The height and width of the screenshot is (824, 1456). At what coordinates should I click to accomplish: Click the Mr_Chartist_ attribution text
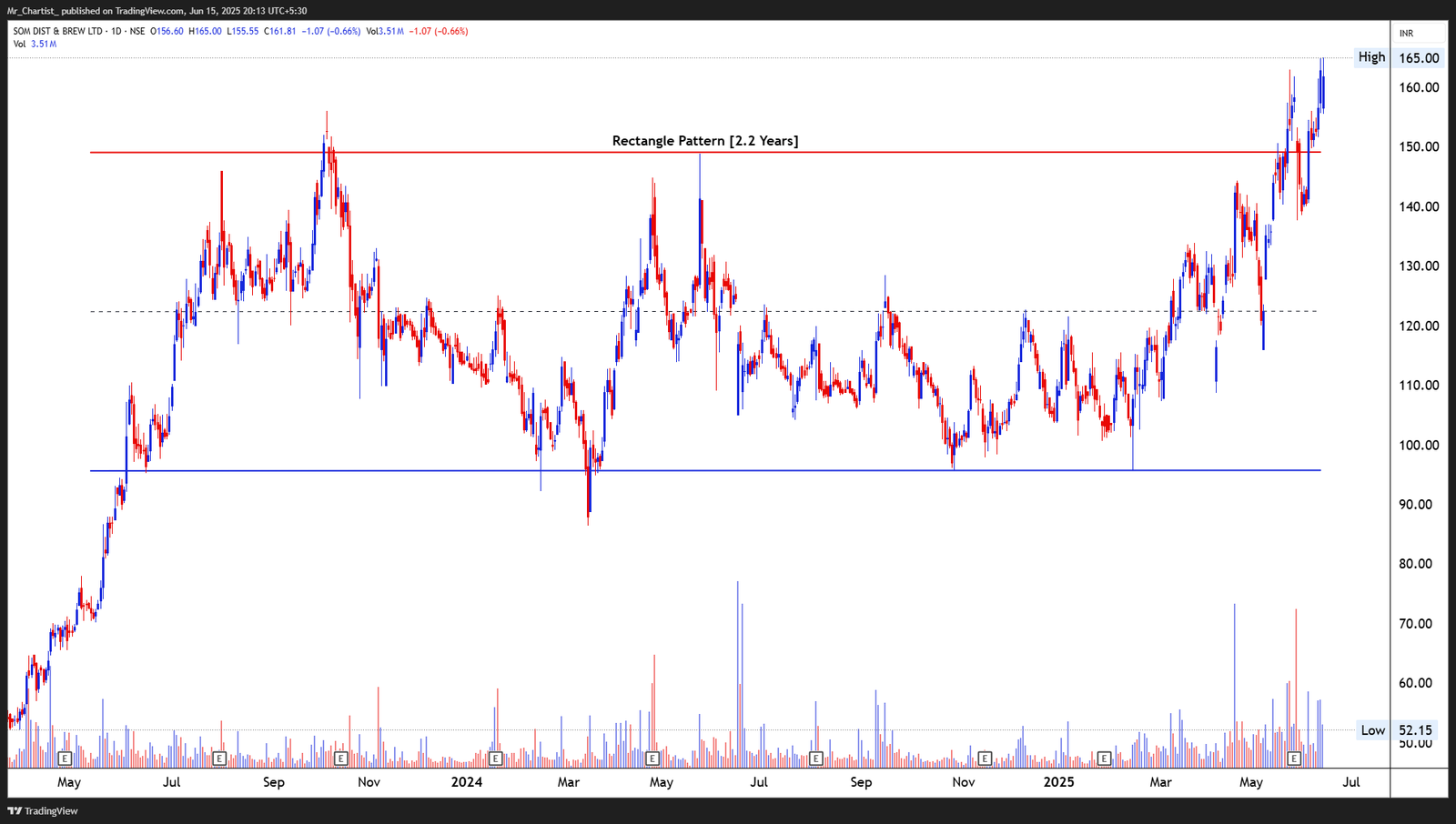point(34,12)
